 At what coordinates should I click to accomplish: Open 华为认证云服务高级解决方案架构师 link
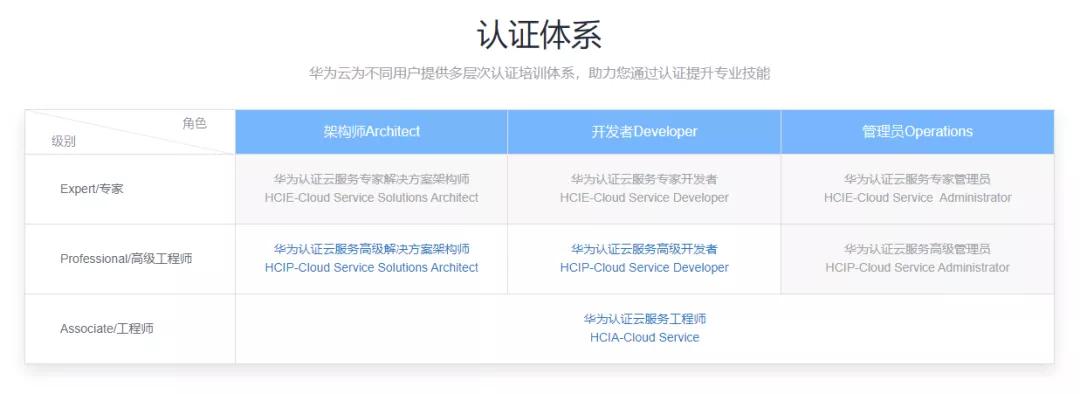371,249
